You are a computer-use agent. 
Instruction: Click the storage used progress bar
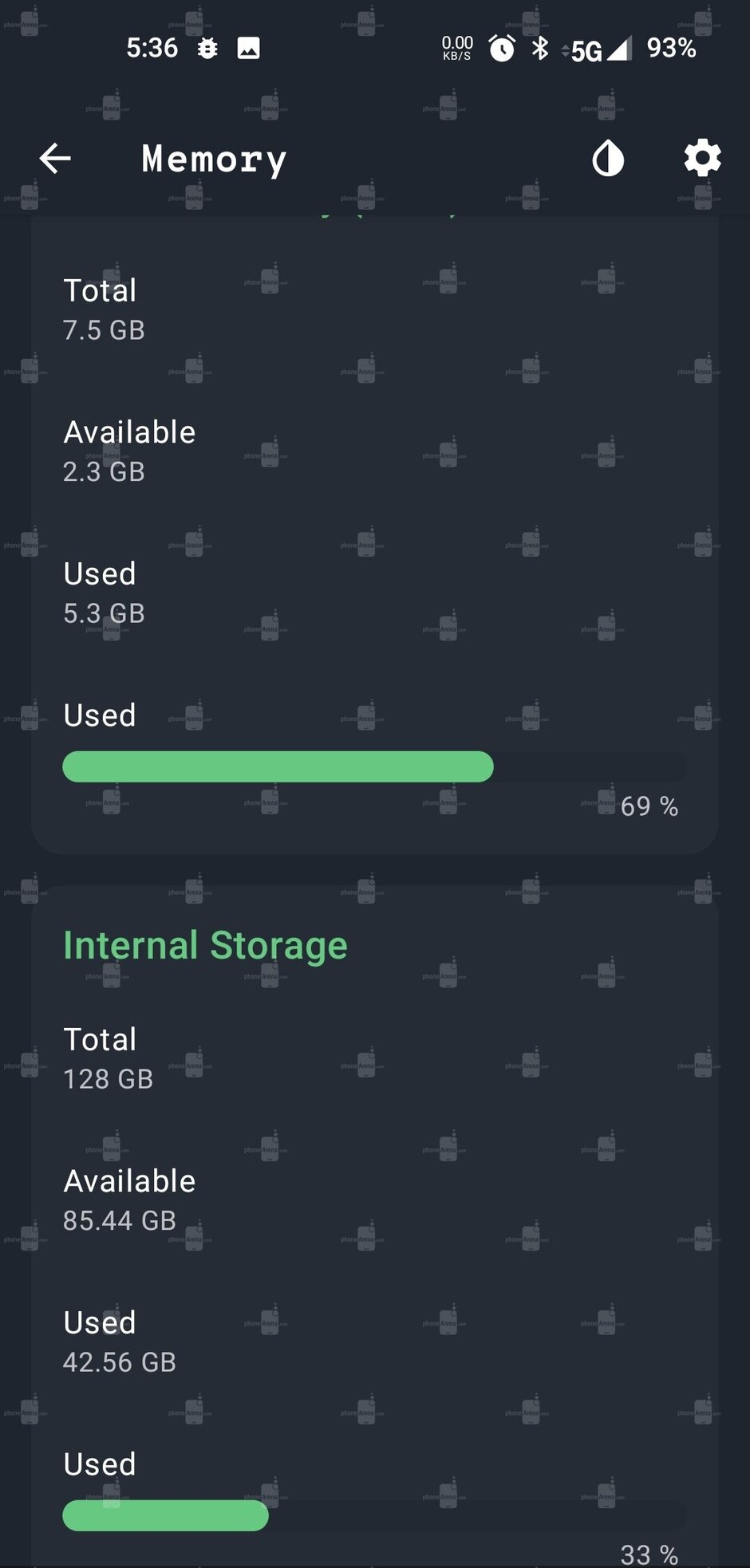tap(373, 1515)
